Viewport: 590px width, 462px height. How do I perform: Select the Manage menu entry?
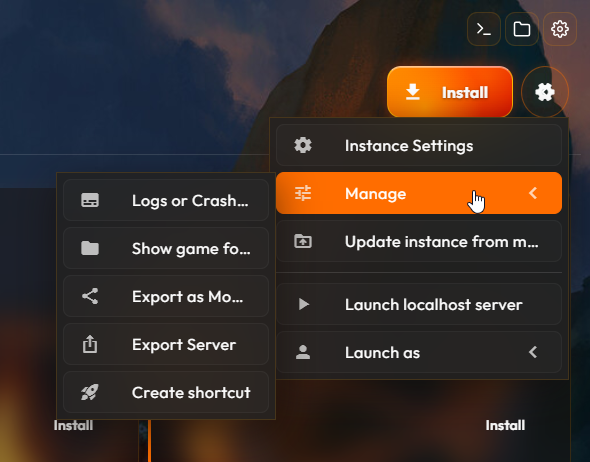[419, 193]
